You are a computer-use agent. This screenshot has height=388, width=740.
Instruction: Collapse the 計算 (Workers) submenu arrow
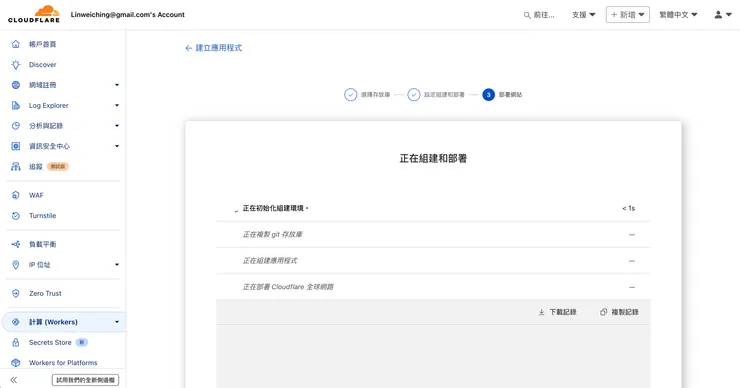coord(117,322)
